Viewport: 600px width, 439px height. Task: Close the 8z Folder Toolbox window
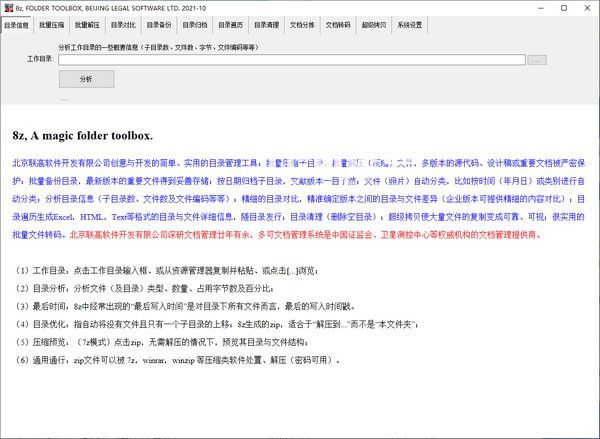(588, 8)
